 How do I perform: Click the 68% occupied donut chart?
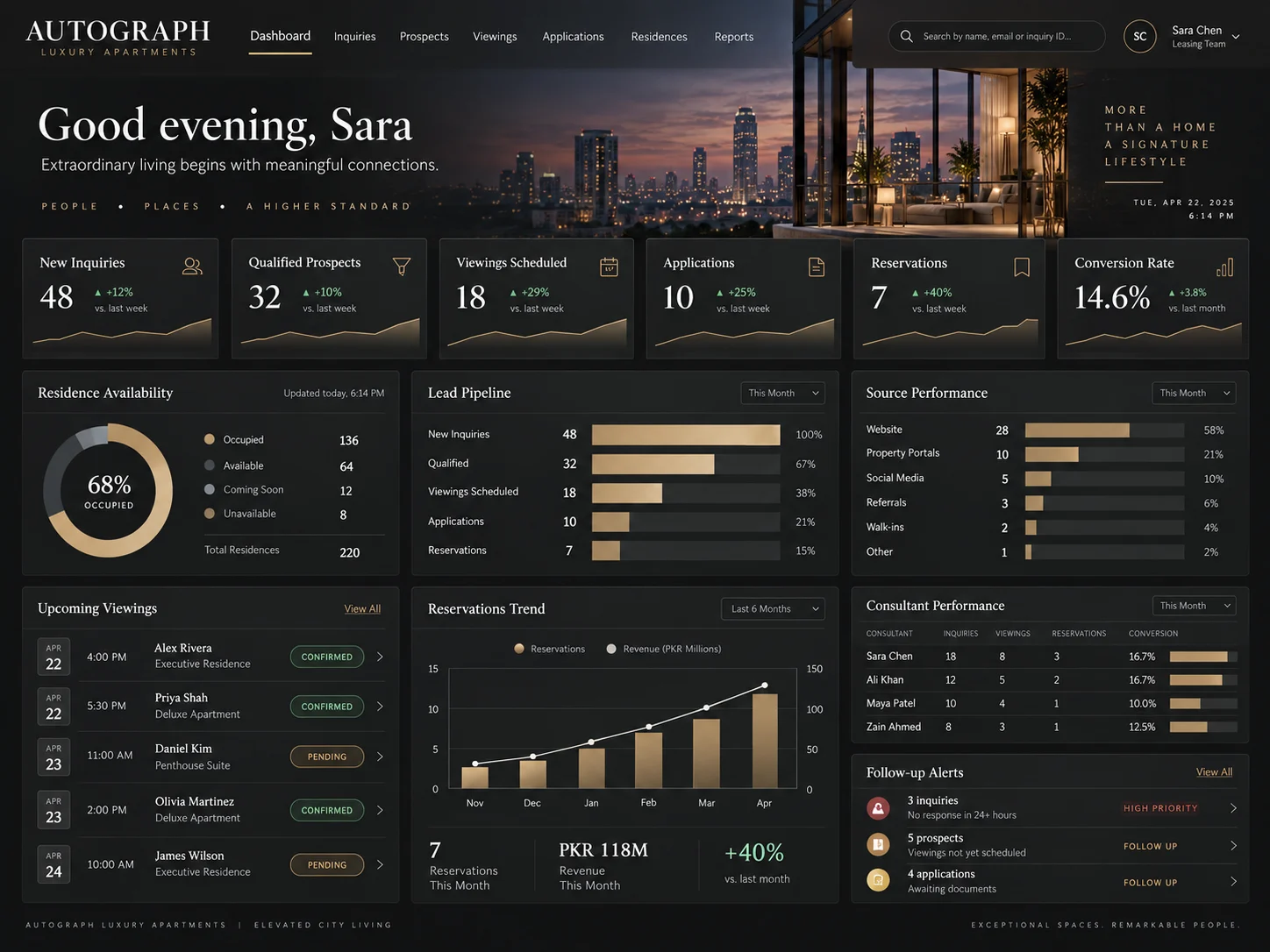(x=108, y=491)
